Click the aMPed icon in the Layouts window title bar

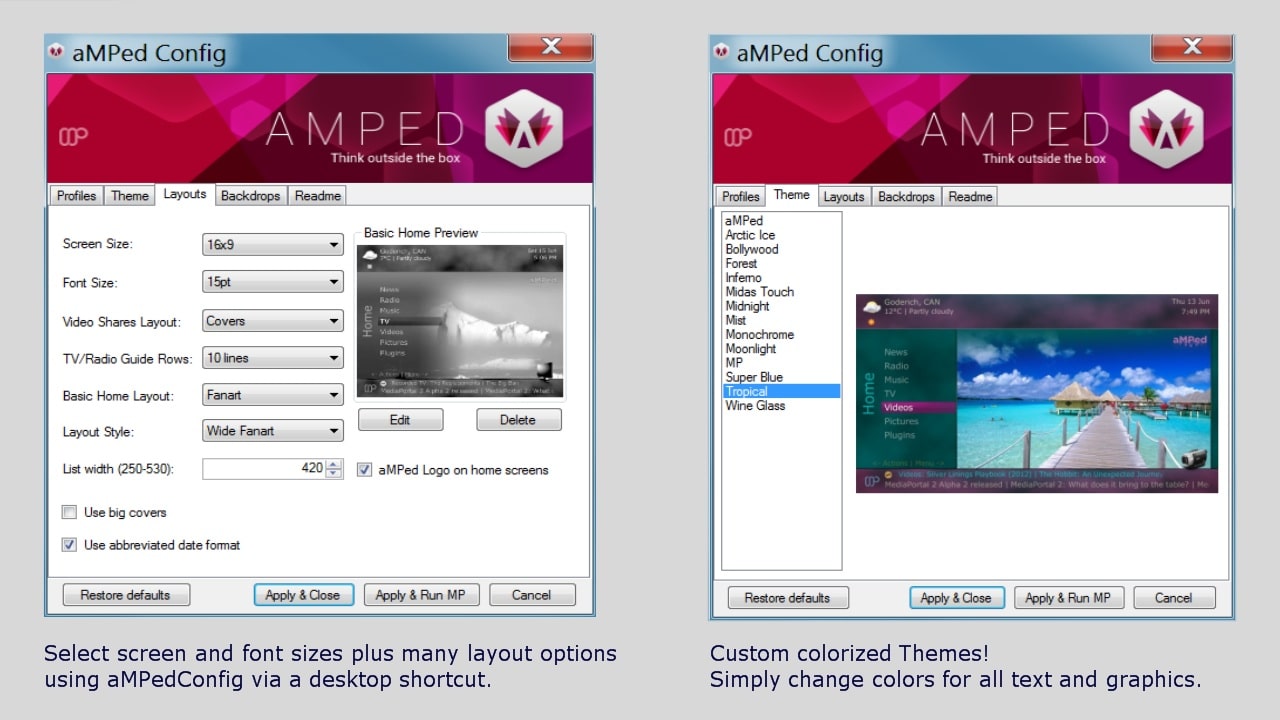coord(58,53)
